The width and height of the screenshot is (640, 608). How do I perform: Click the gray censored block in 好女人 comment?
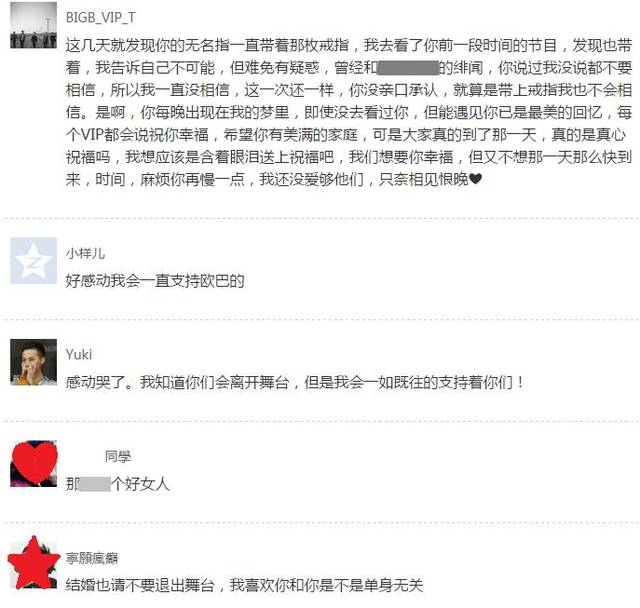[x=95, y=484]
